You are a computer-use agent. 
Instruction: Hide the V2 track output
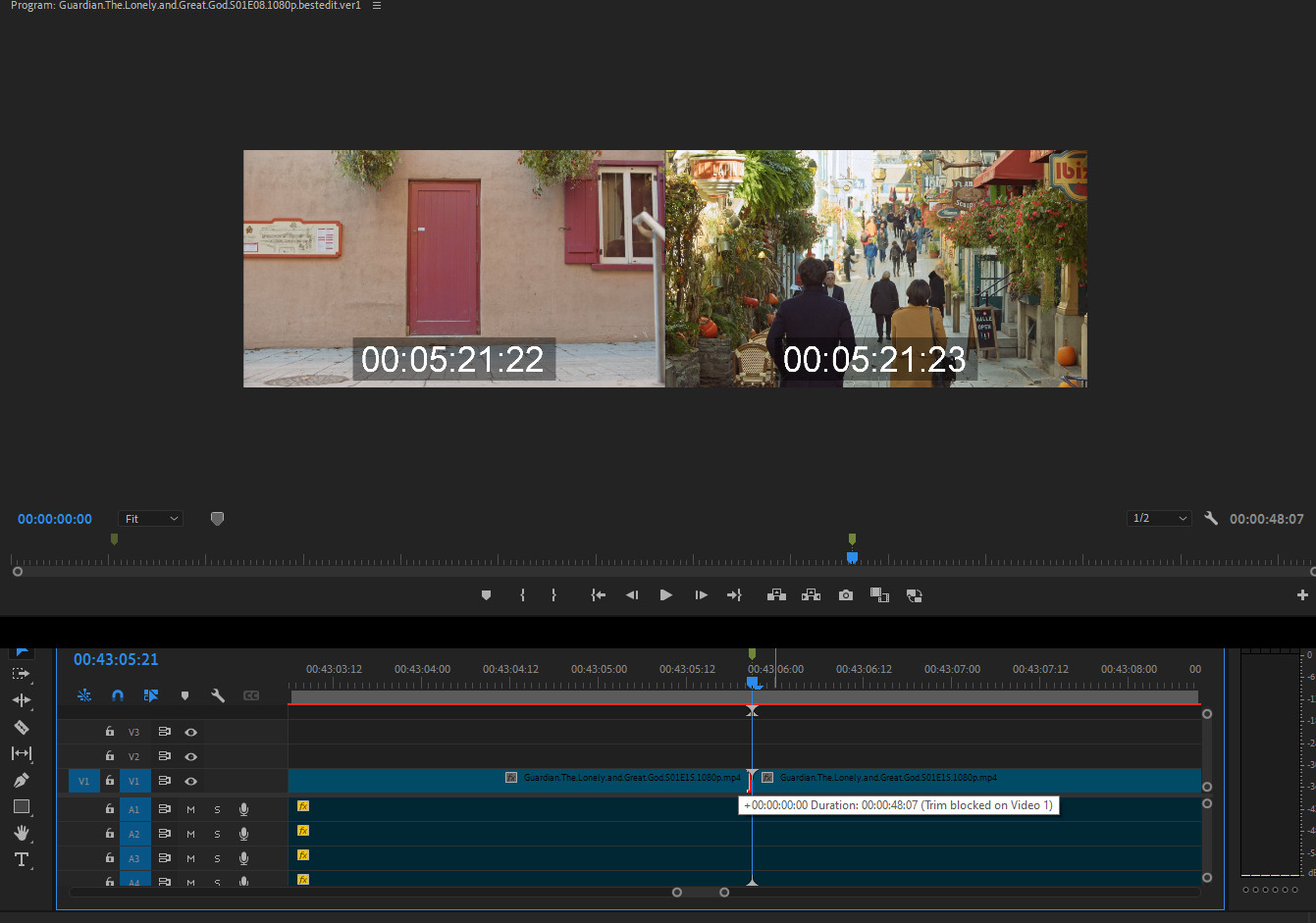tap(191, 756)
